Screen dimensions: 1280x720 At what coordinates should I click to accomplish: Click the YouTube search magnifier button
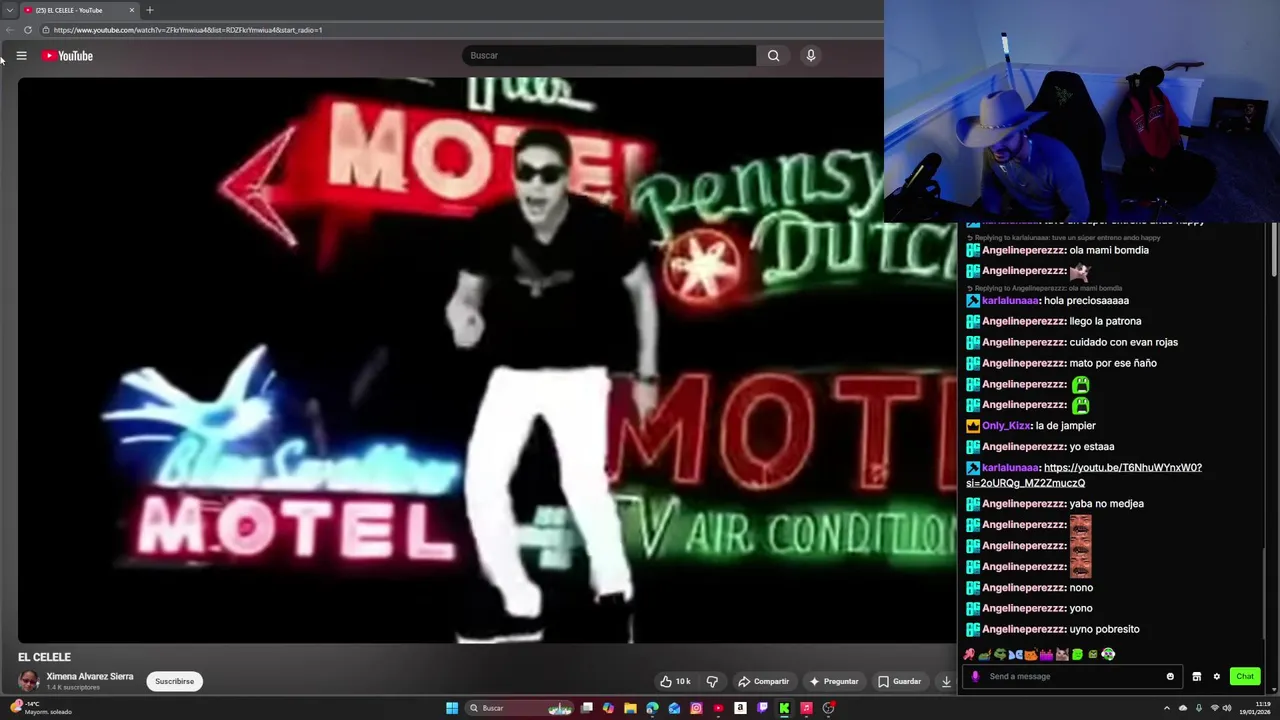click(773, 56)
